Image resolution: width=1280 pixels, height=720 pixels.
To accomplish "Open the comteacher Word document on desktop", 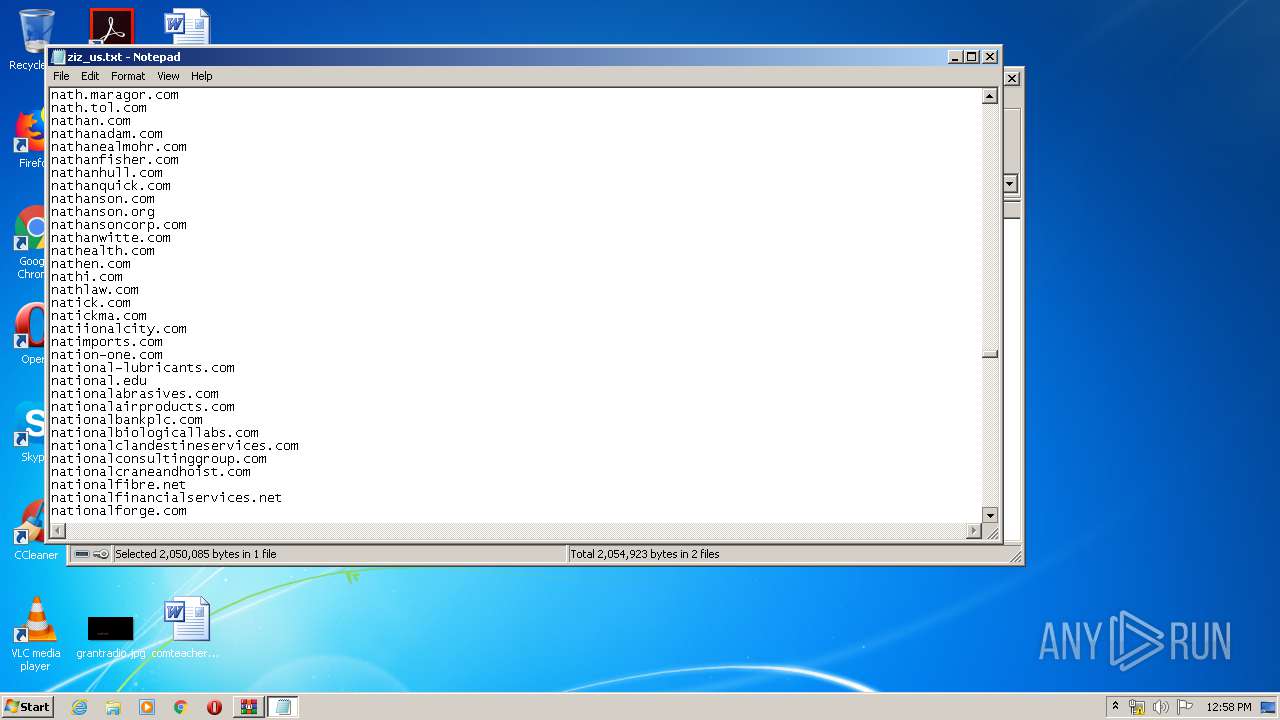I will coord(186,628).
